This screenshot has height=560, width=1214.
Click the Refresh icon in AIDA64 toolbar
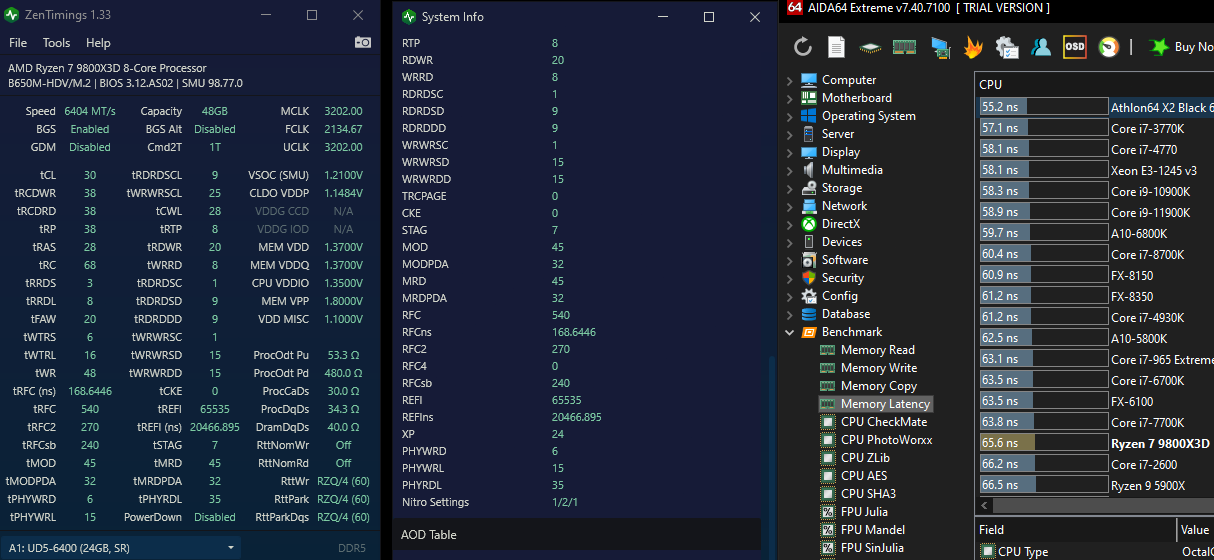pos(803,46)
